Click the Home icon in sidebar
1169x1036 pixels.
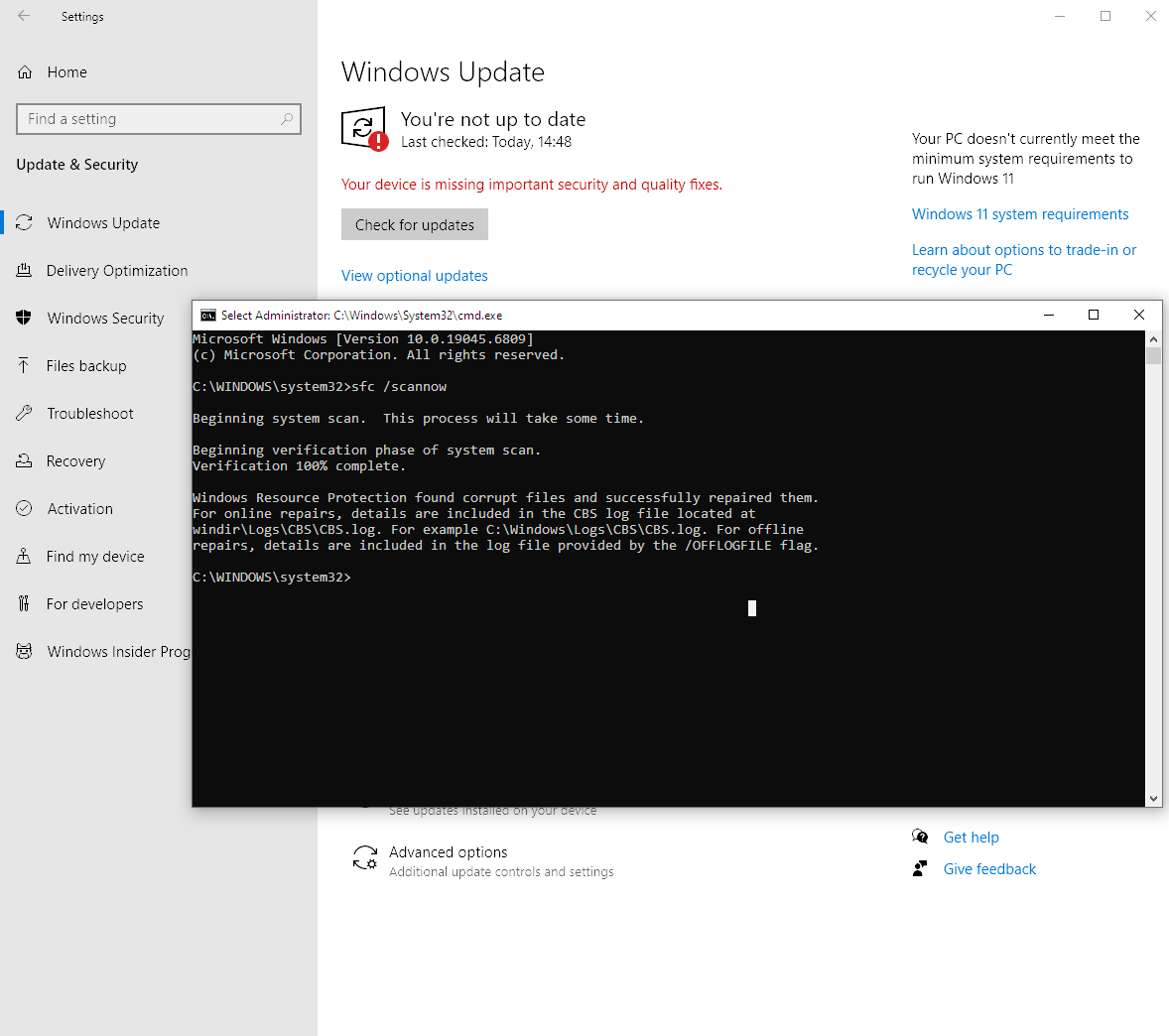click(x=25, y=72)
